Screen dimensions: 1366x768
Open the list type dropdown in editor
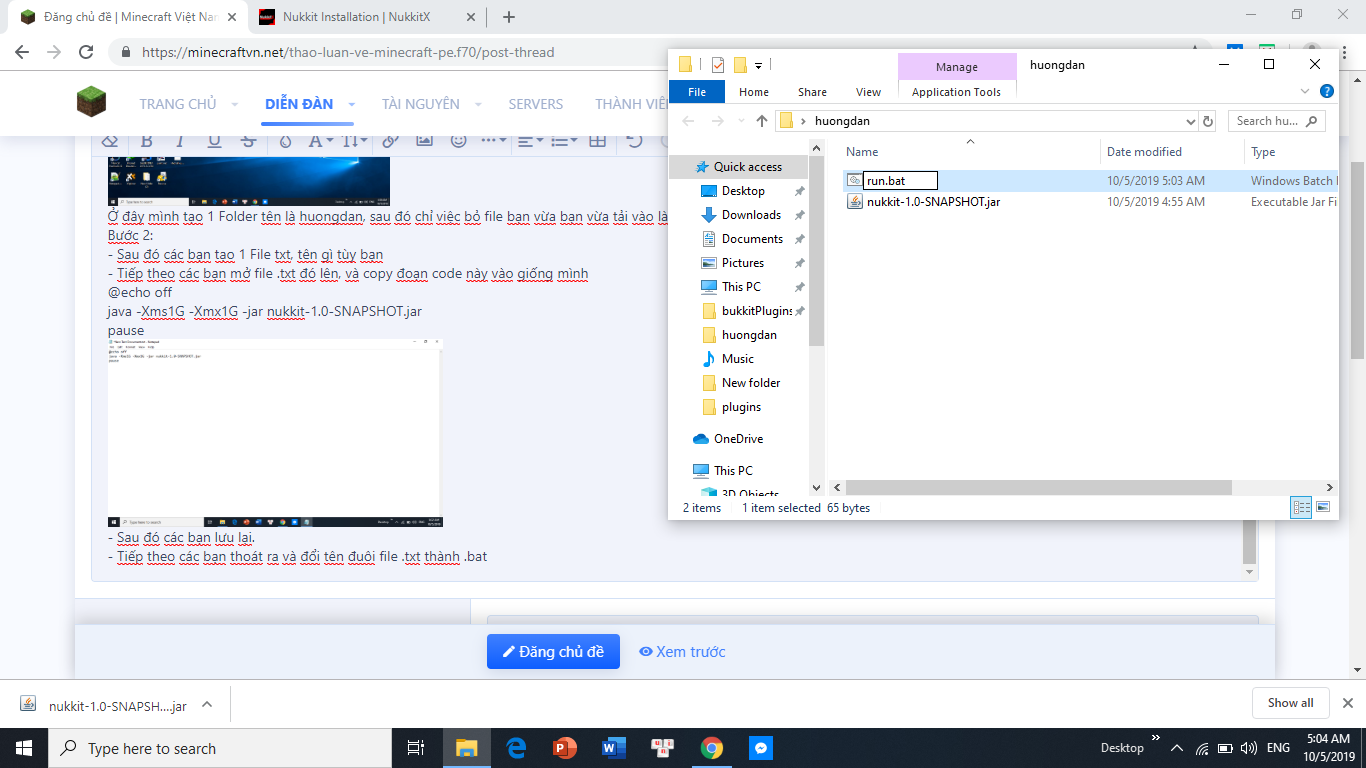pyautogui.click(x=565, y=141)
